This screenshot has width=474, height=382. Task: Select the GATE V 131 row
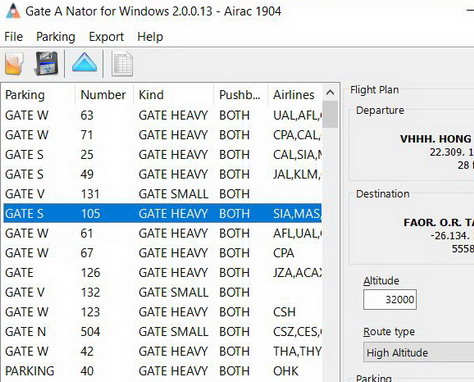(x=163, y=194)
